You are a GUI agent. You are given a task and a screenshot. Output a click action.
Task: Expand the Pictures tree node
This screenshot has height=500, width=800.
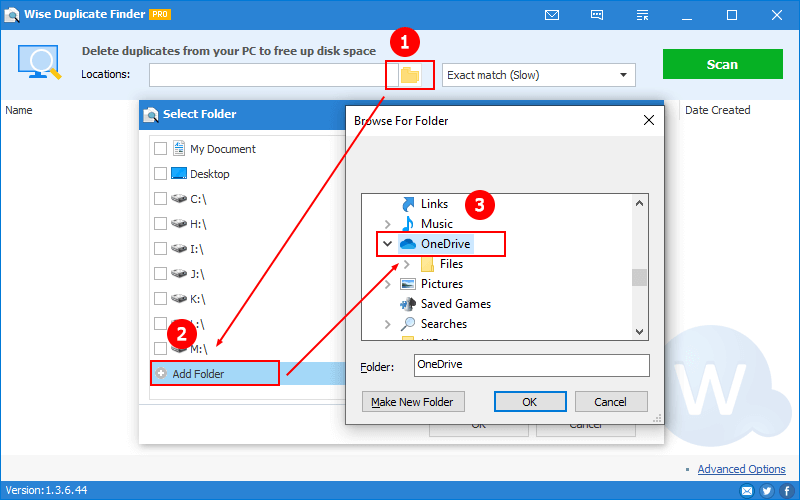[x=388, y=284]
